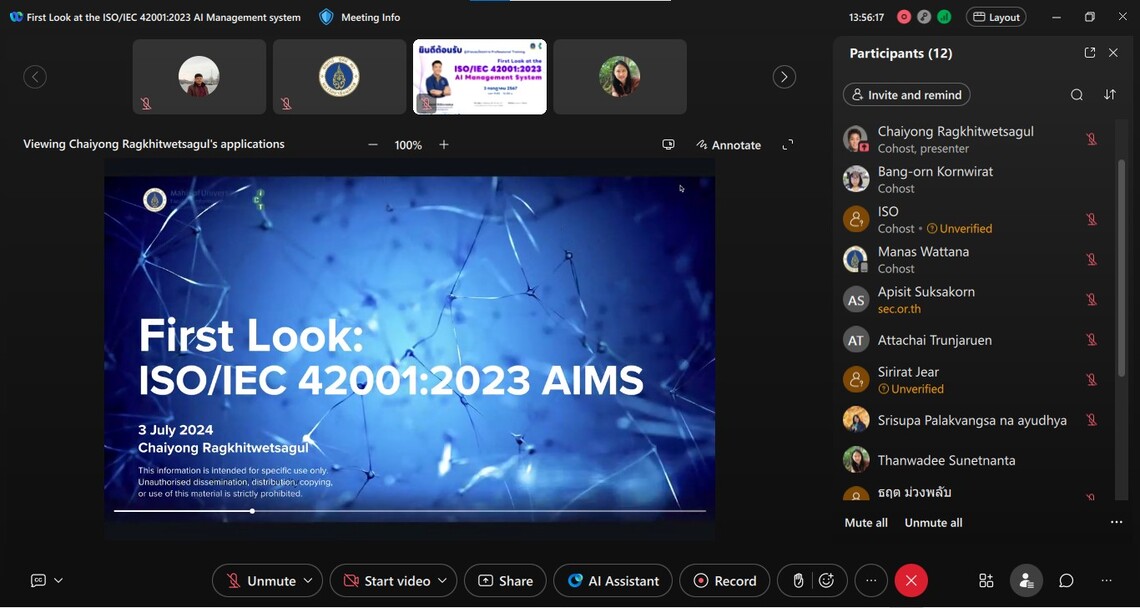Screen dimensions: 1140x608
Task: Open Meeting Info at the top
Action: [360, 17]
